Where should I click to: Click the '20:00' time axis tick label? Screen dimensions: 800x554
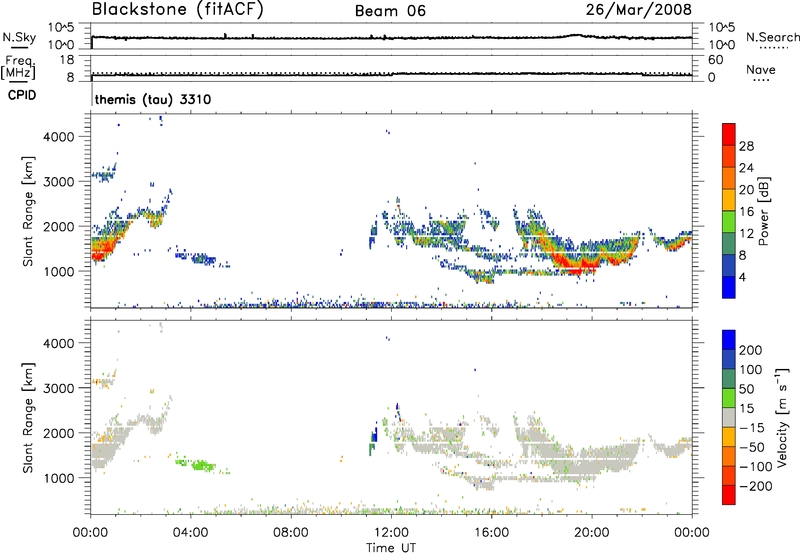(591, 533)
